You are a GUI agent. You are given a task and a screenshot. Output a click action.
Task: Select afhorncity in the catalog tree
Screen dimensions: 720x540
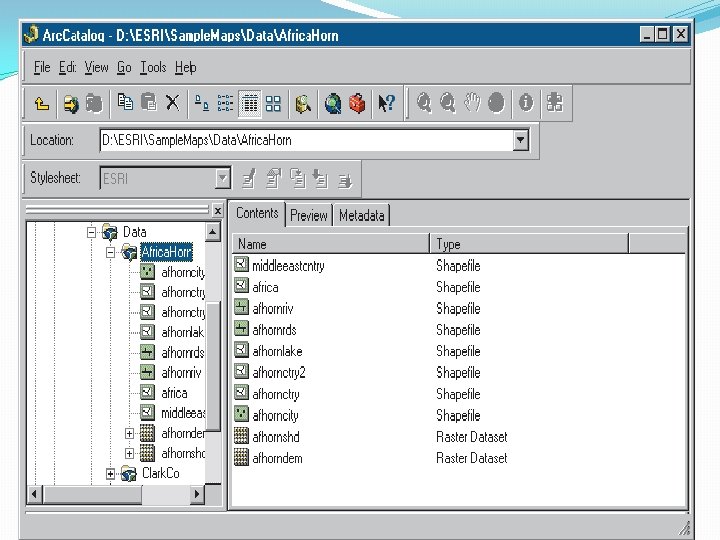[183, 272]
